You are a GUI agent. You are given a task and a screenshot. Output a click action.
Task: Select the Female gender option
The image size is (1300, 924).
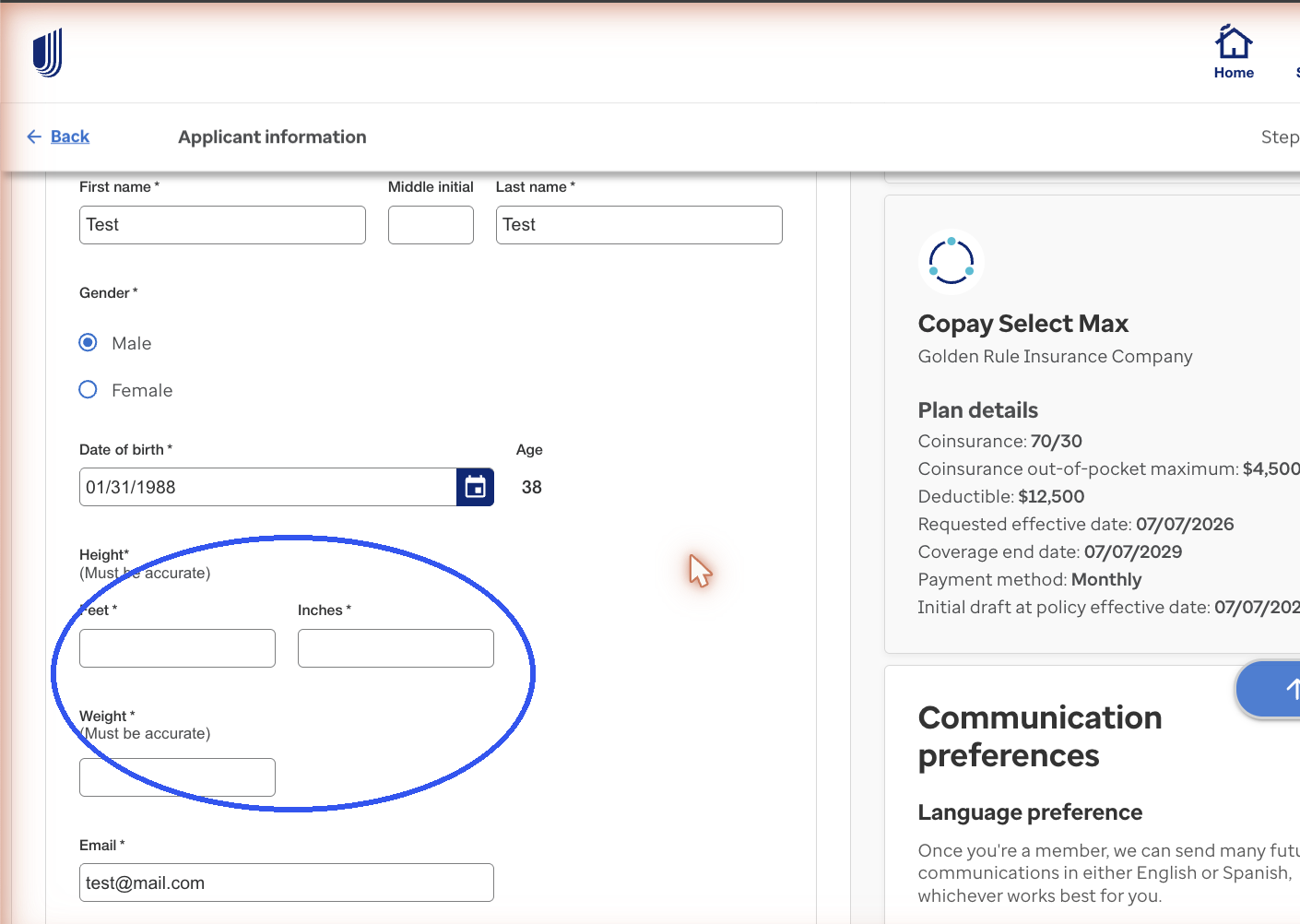point(89,390)
